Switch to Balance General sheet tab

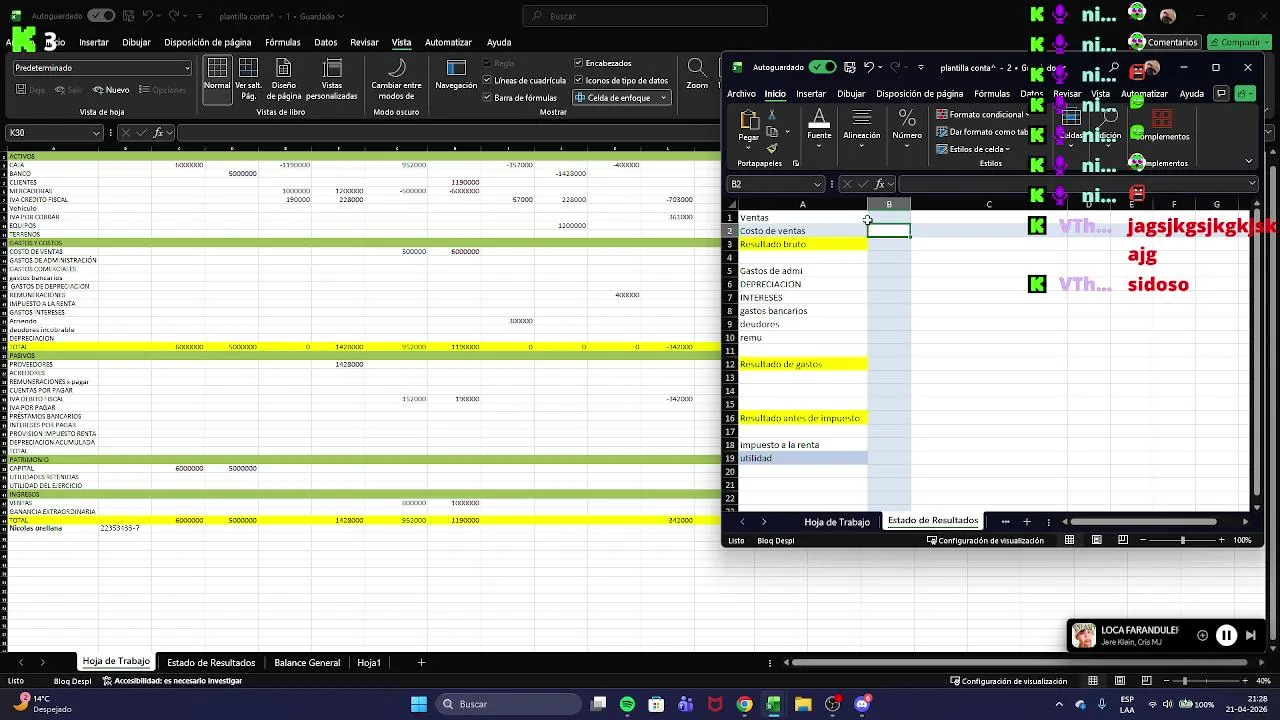coord(307,662)
